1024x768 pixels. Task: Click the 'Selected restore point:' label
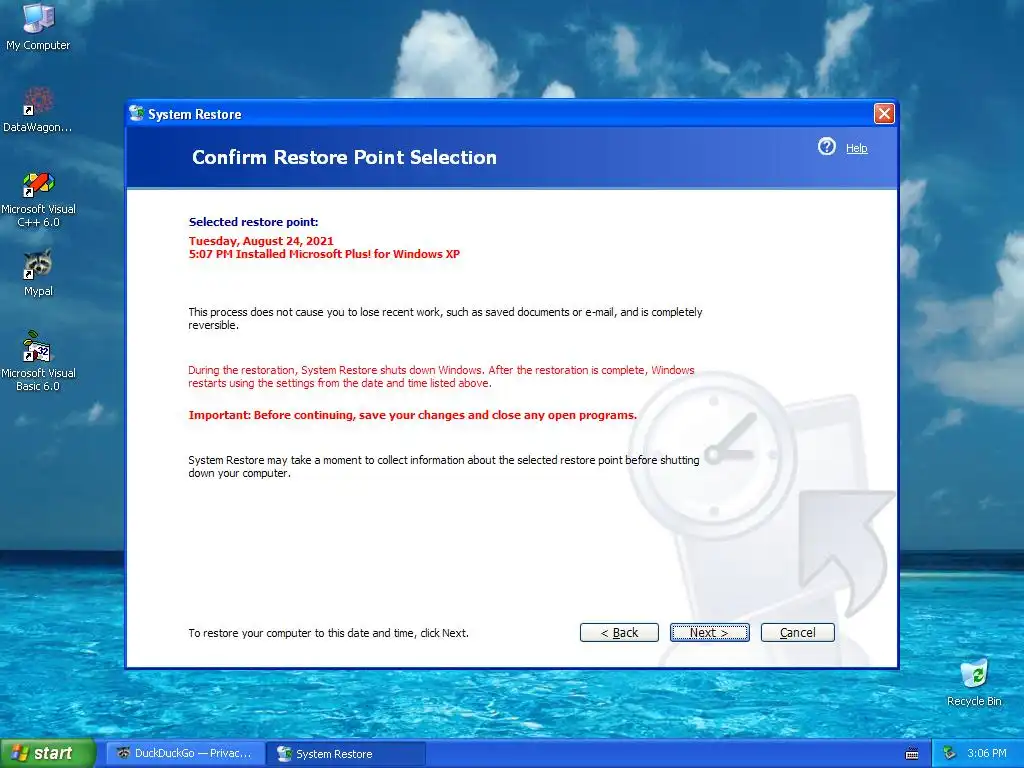pyautogui.click(x=253, y=222)
